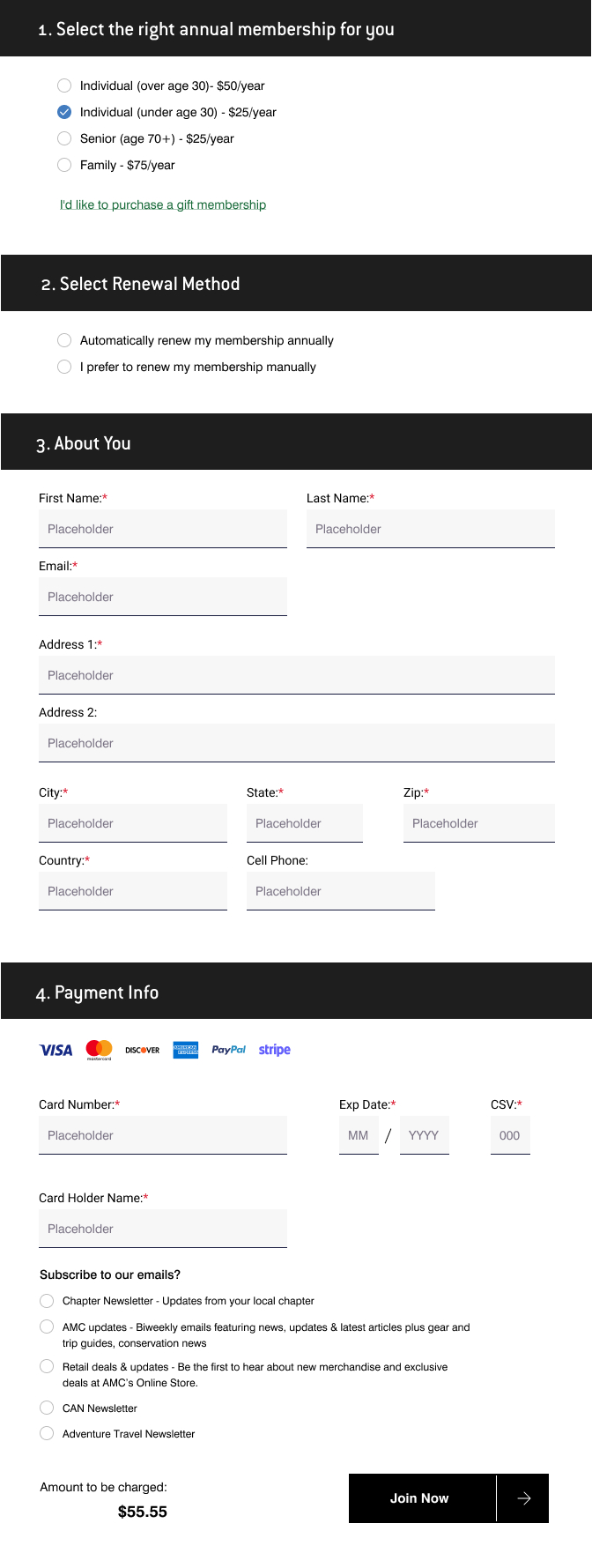592x1568 pixels.
Task: Click into the Card Number field
Action: coord(163,1135)
